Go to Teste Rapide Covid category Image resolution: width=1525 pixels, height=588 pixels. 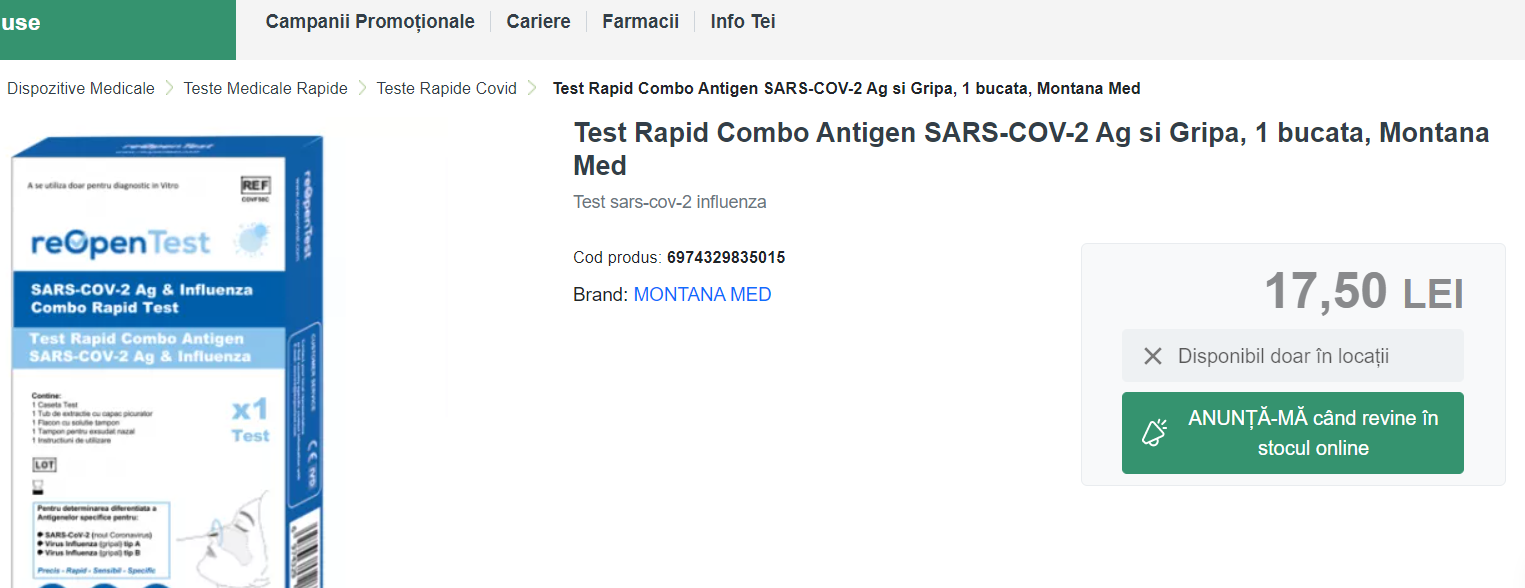coord(446,88)
